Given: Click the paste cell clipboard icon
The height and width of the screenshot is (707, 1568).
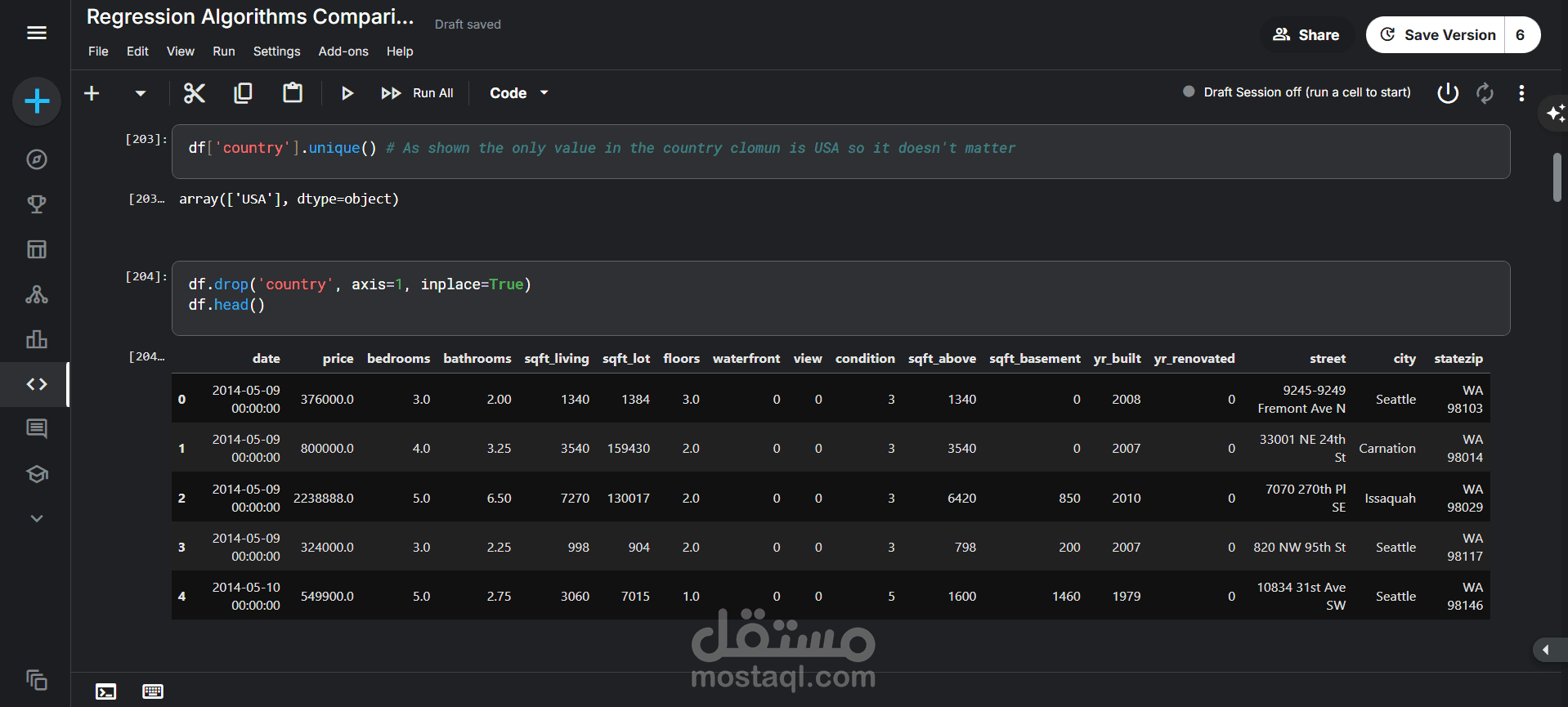Looking at the screenshot, I should (x=292, y=93).
